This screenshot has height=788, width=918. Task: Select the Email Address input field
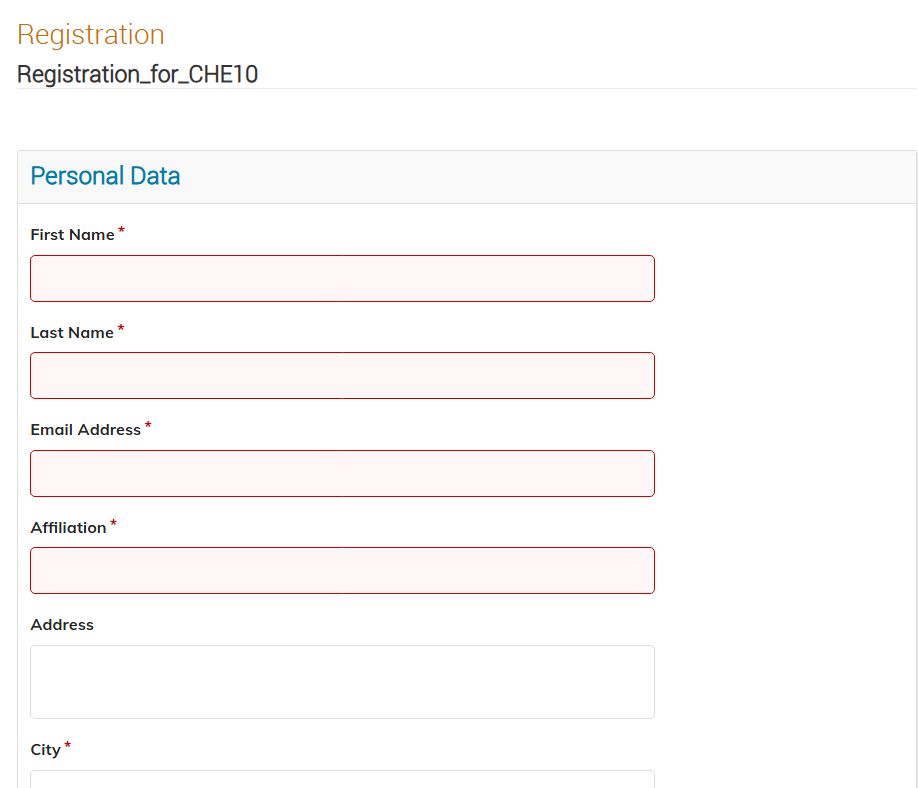[342, 474]
